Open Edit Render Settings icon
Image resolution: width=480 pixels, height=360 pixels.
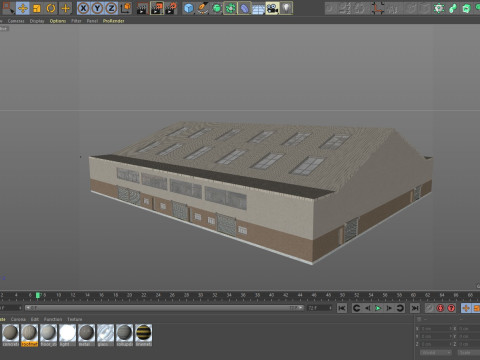[171, 8]
